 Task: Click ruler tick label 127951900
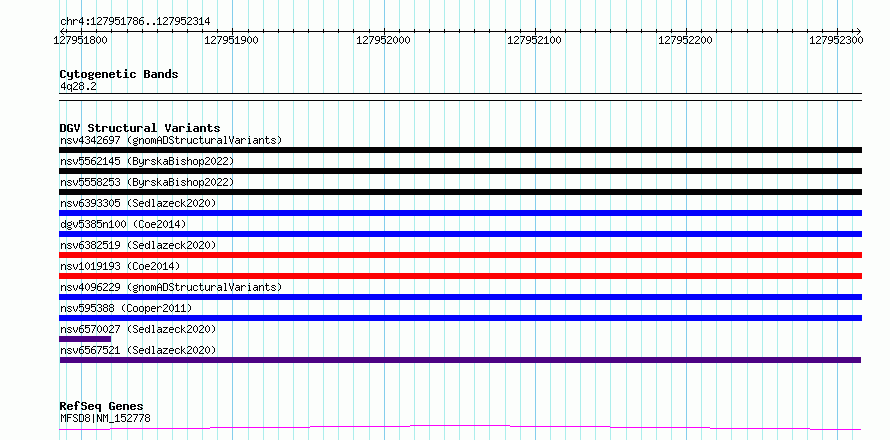[x=231, y=40]
